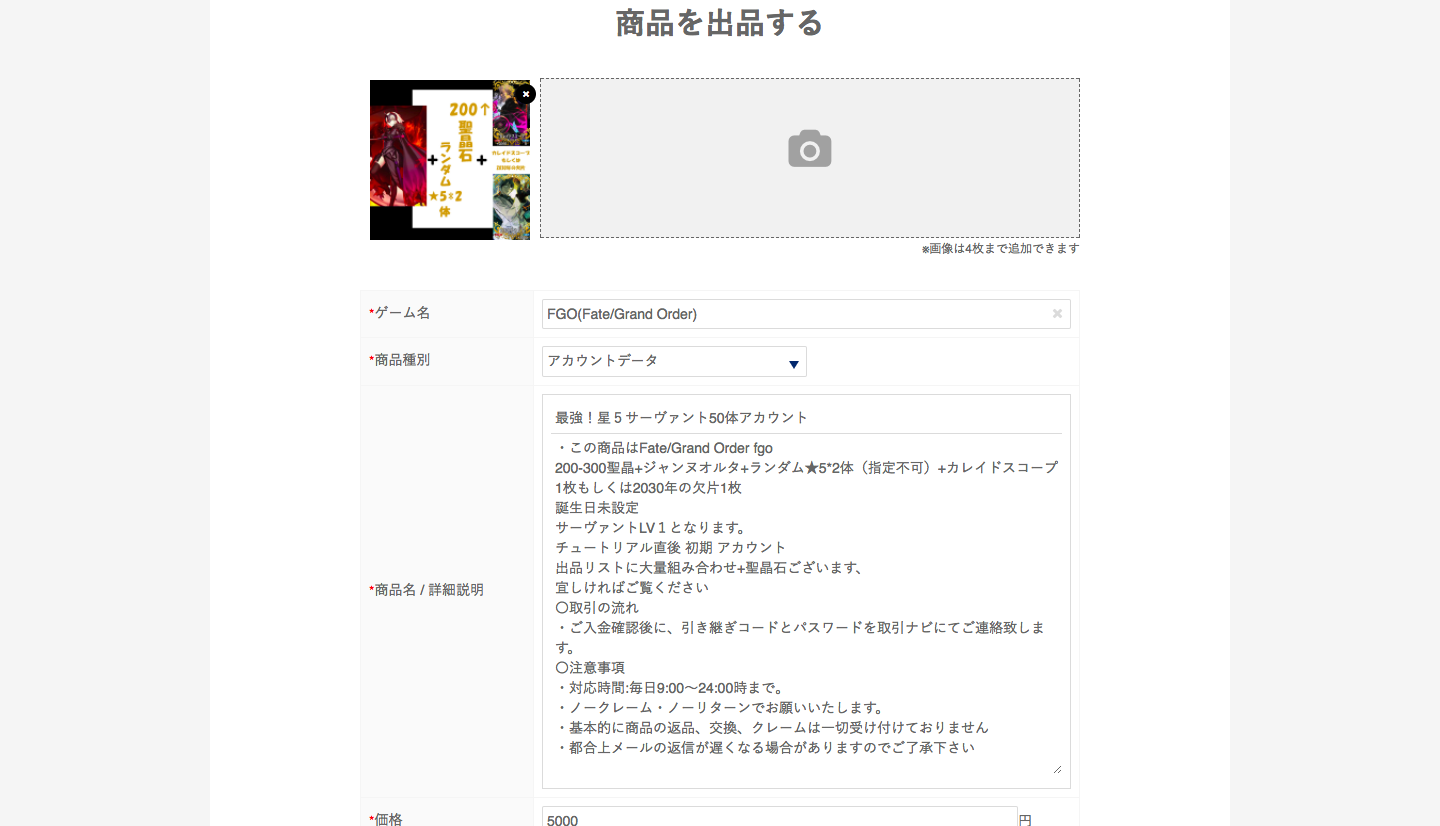Click the line ・対応時間:毎日9:00〜24:00時まで。
This screenshot has height=826, width=1440.
[x=672, y=688]
